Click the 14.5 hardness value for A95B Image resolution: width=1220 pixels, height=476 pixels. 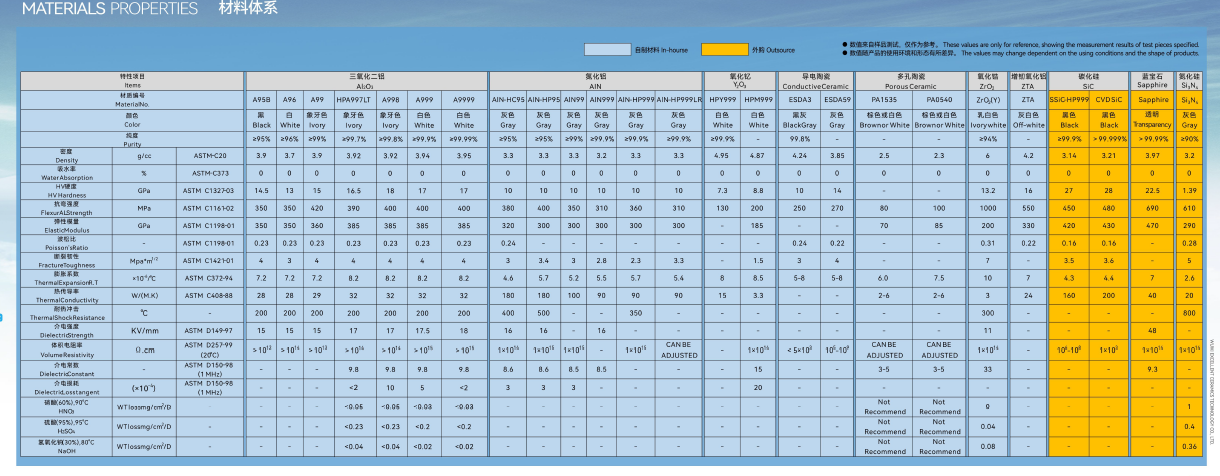pyautogui.click(x=261, y=190)
